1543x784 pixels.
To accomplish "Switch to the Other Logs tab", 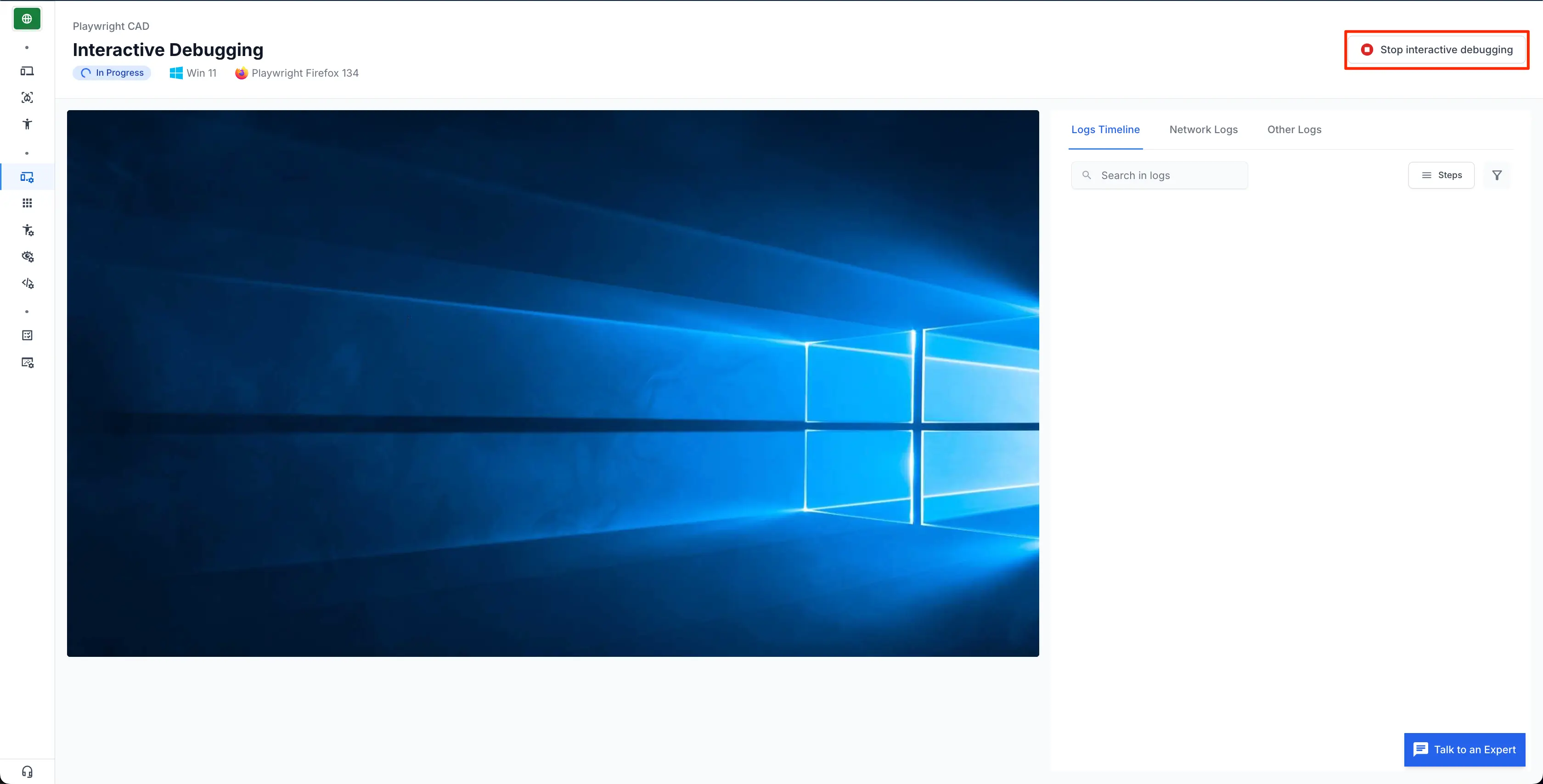I will [x=1294, y=130].
